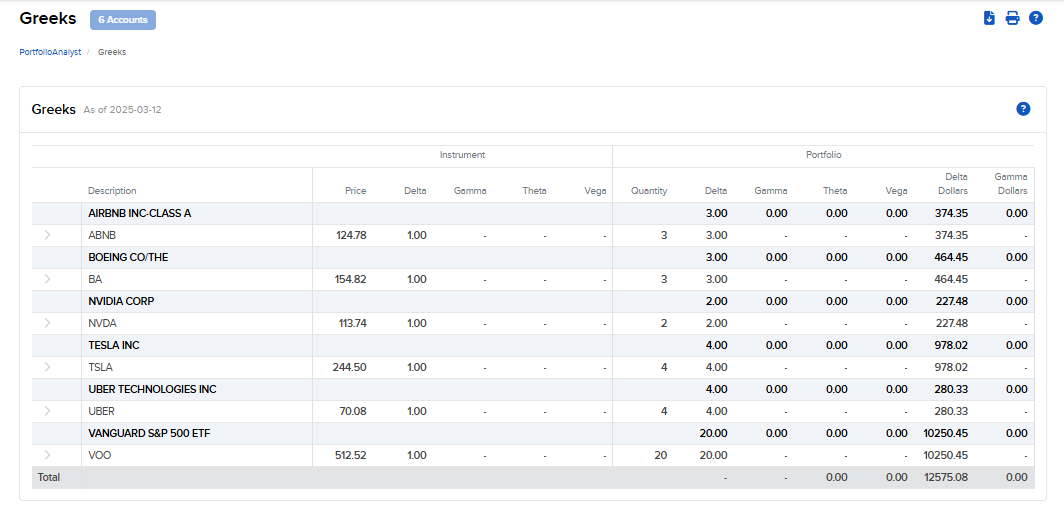Image resolution: width=1064 pixels, height=506 pixels.
Task: Click the Quantity column header
Action: pos(648,191)
